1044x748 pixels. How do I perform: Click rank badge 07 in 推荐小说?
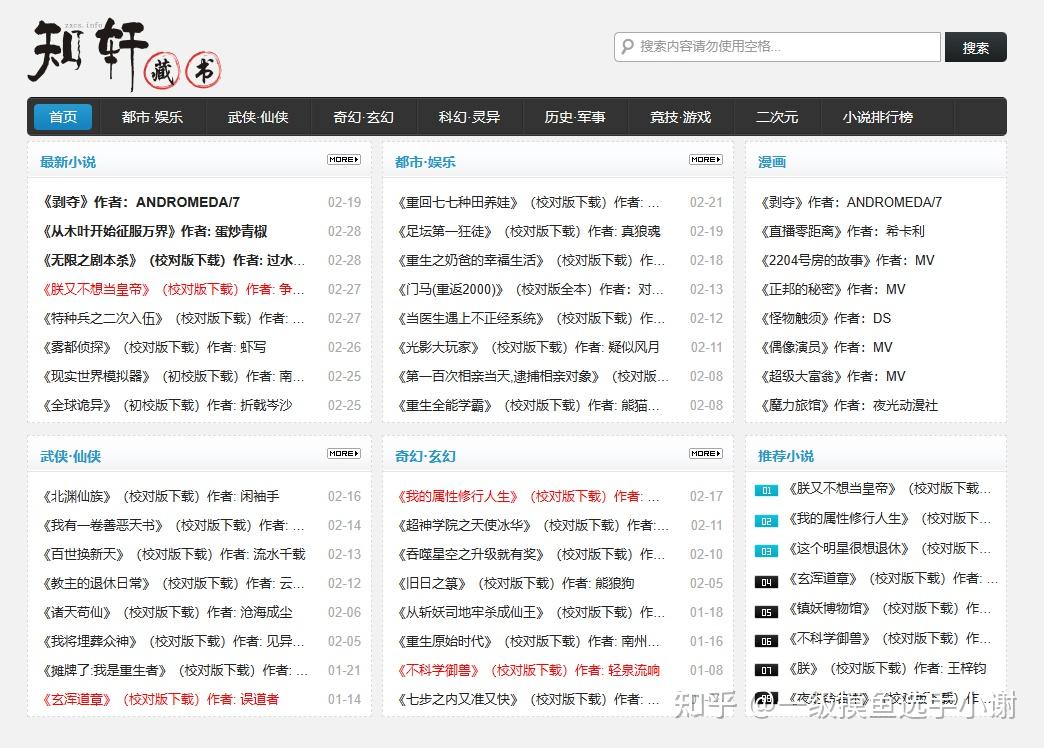click(766, 670)
